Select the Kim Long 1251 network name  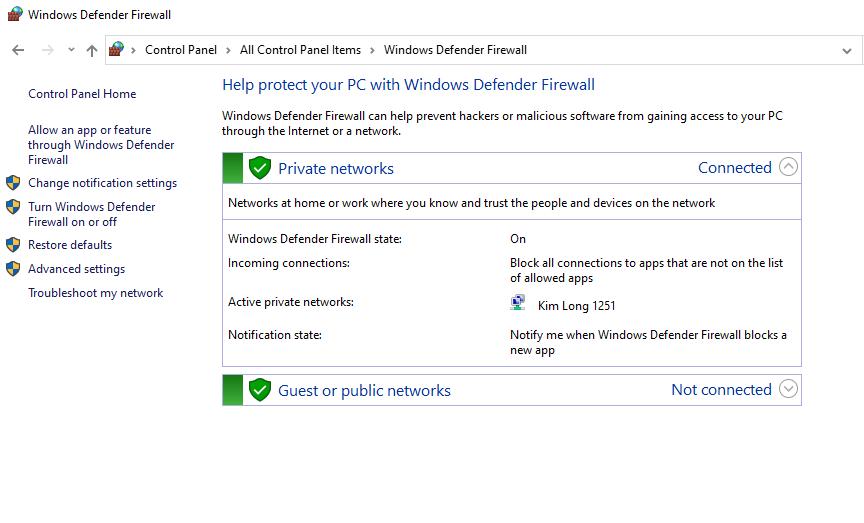click(x=576, y=305)
